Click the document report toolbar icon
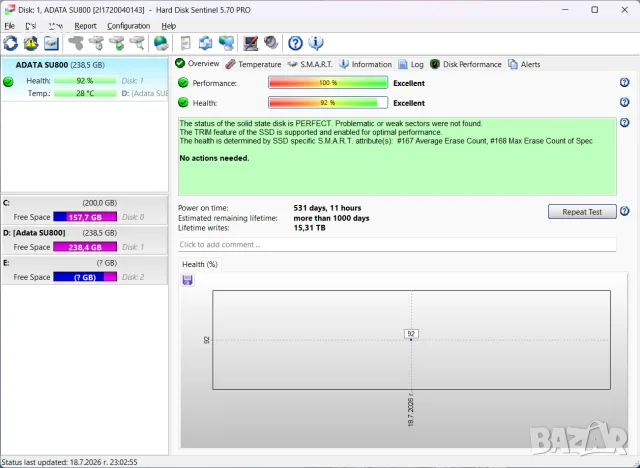 (x=186, y=43)
